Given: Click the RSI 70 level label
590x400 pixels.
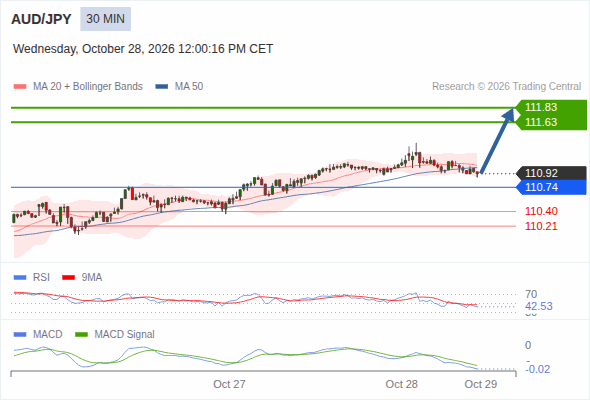Looking at the screenshot, I should pyautogui.click(x=531, y=294).
